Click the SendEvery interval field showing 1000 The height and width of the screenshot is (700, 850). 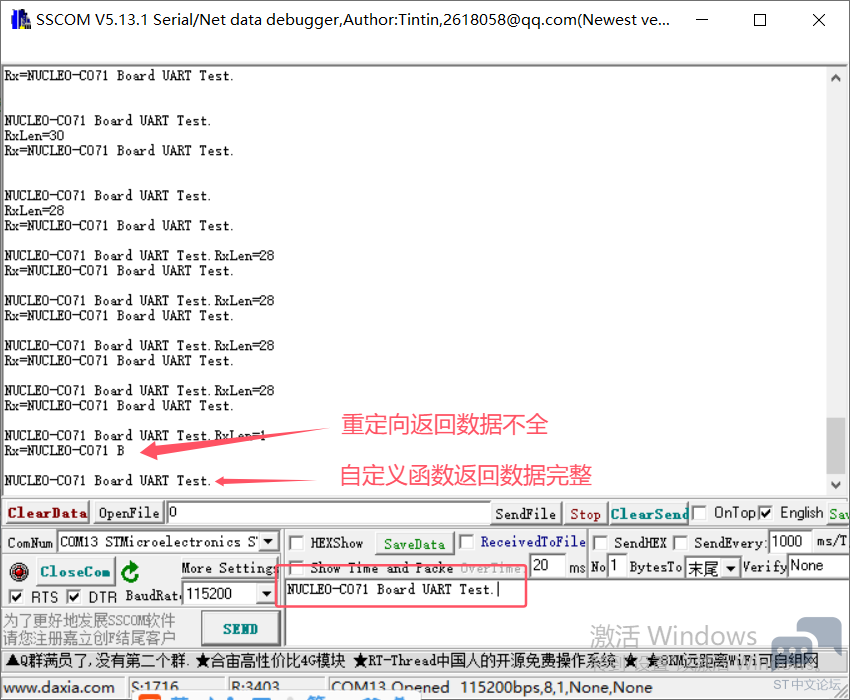coord(789,541)
